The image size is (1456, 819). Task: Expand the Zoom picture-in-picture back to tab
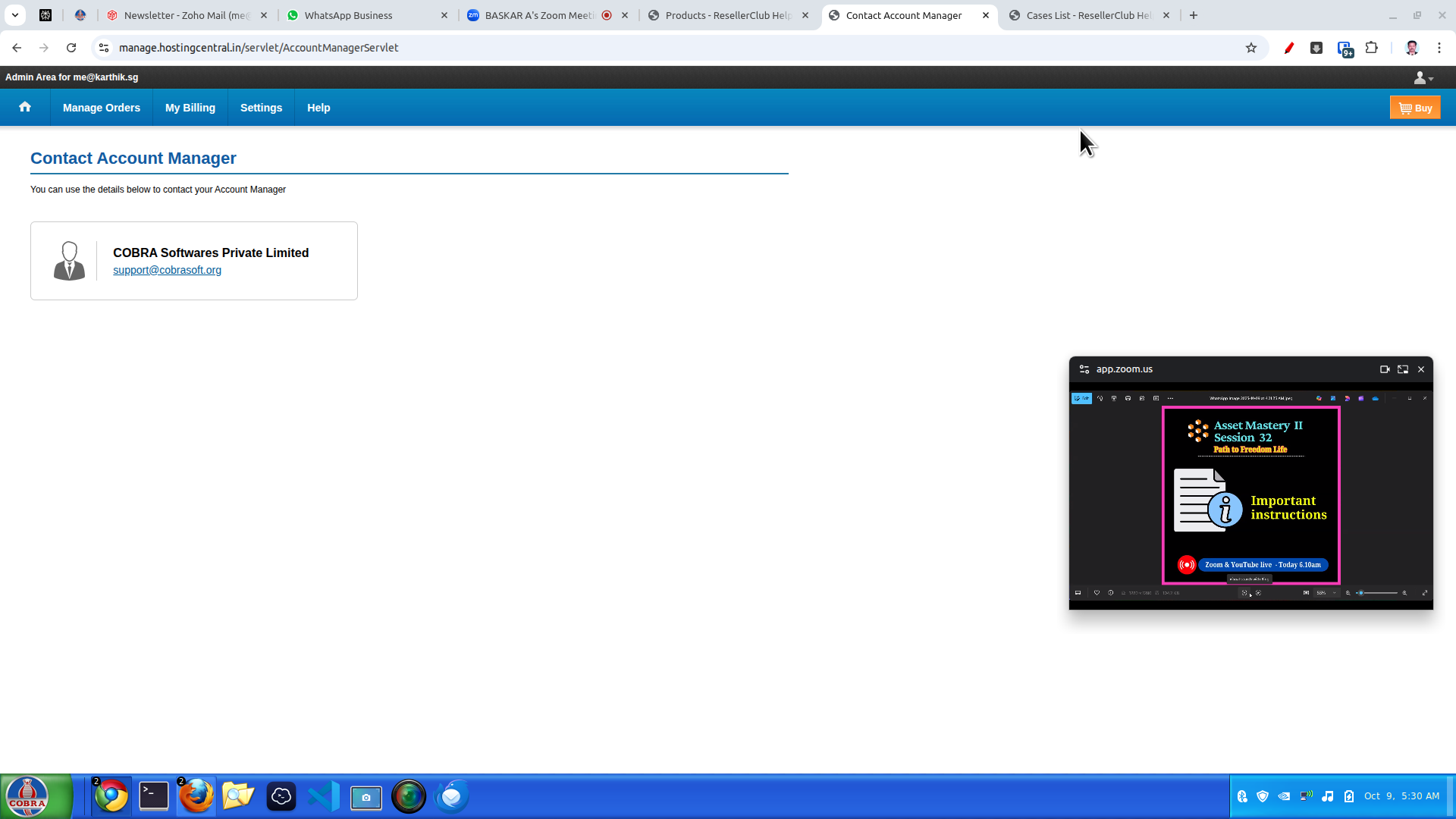coord(1403,369)
